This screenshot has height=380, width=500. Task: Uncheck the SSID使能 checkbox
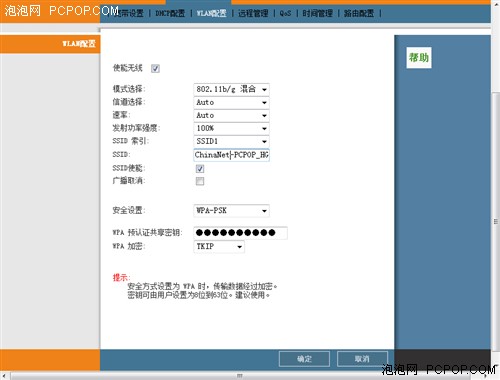(200, 169)
